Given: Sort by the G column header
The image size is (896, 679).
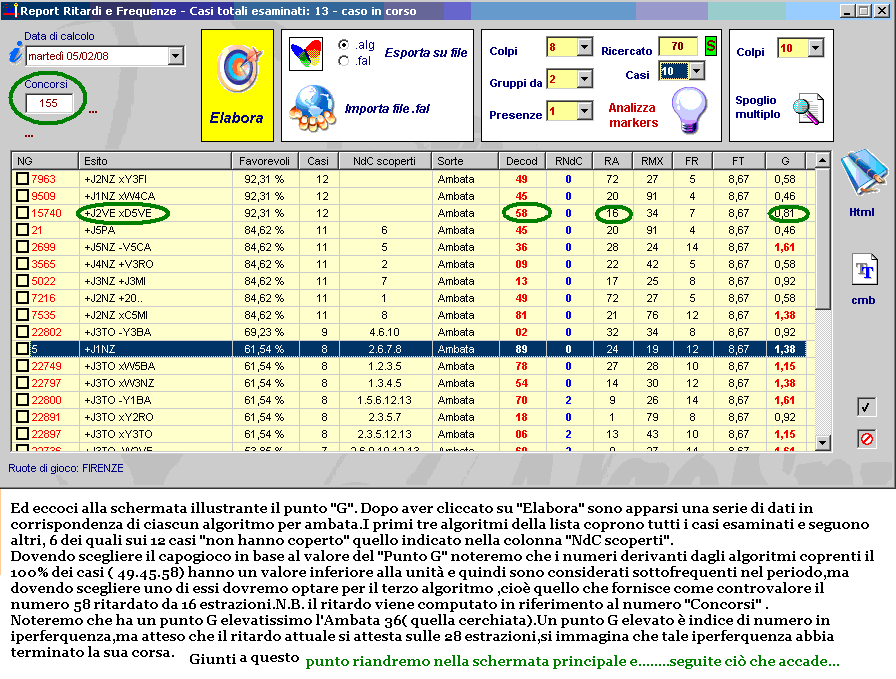Looking at the screenshot, I should click(x=786, y=161).
